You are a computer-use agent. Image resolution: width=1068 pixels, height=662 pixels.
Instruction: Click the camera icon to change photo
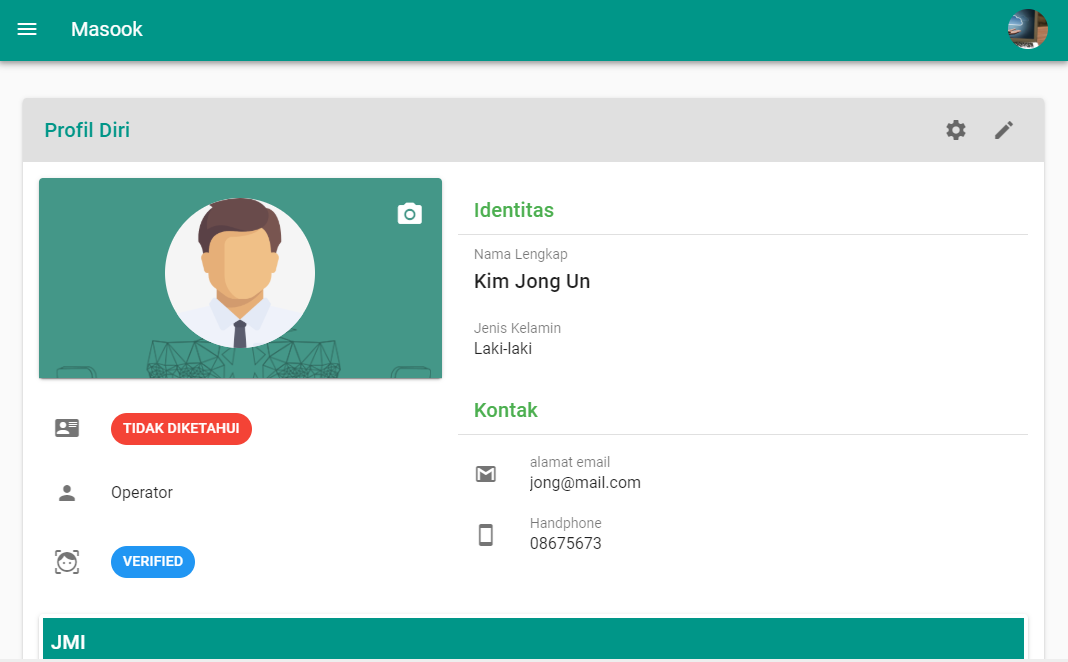click(x=410, y=213)
